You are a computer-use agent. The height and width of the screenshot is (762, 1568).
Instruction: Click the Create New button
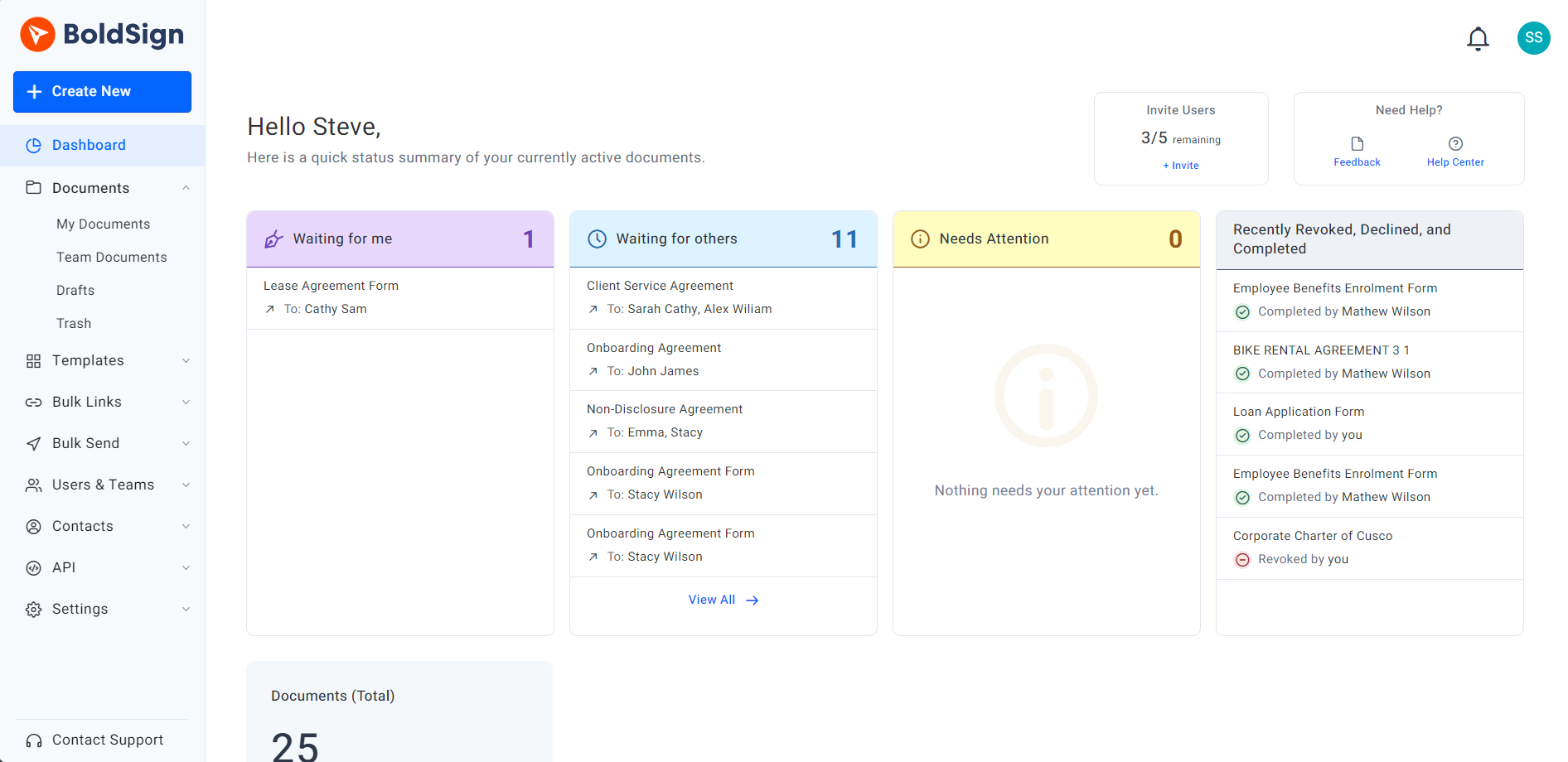(101, 91)
